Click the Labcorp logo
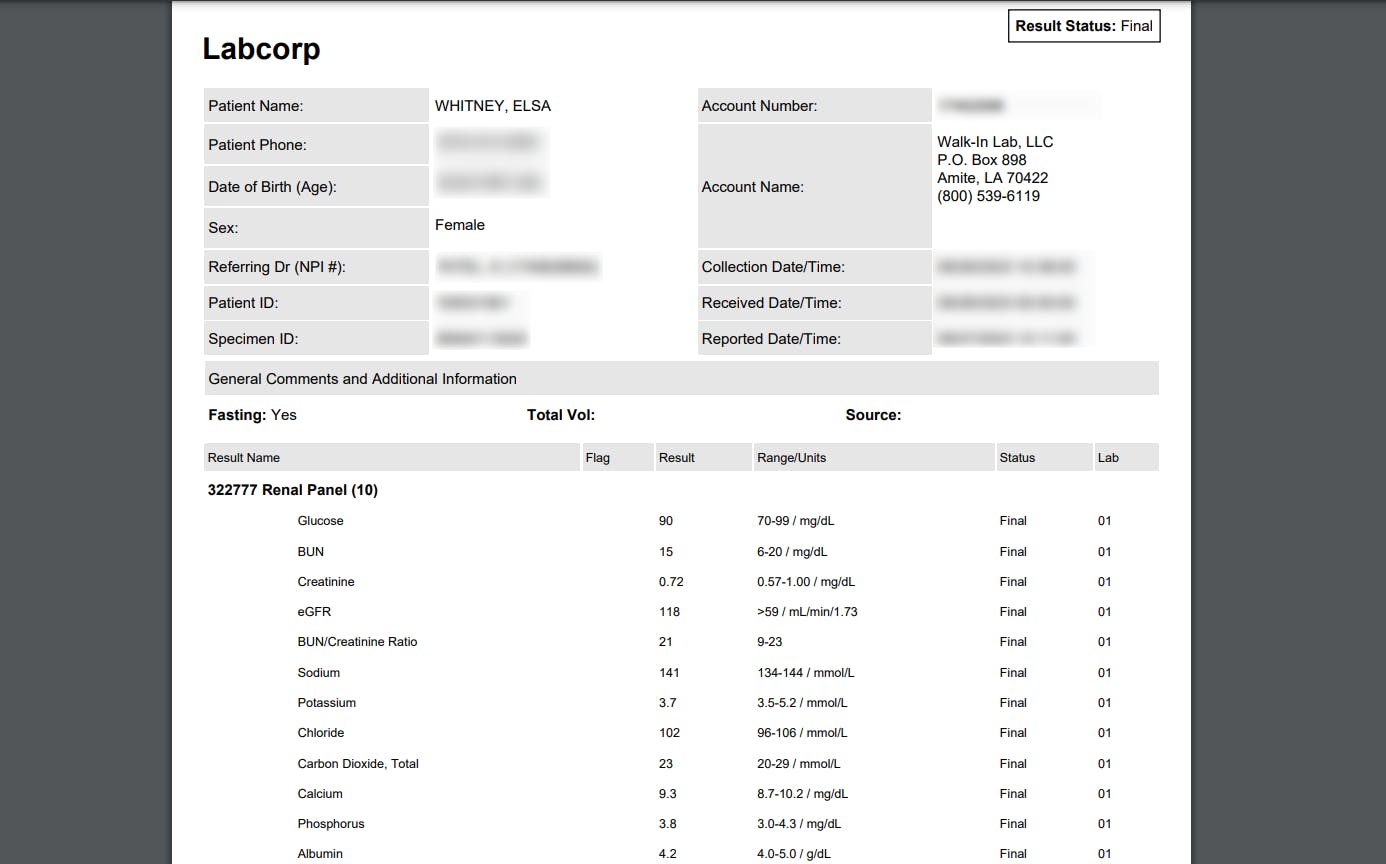This screenshot has height=864, width=1386. [261, 48]
